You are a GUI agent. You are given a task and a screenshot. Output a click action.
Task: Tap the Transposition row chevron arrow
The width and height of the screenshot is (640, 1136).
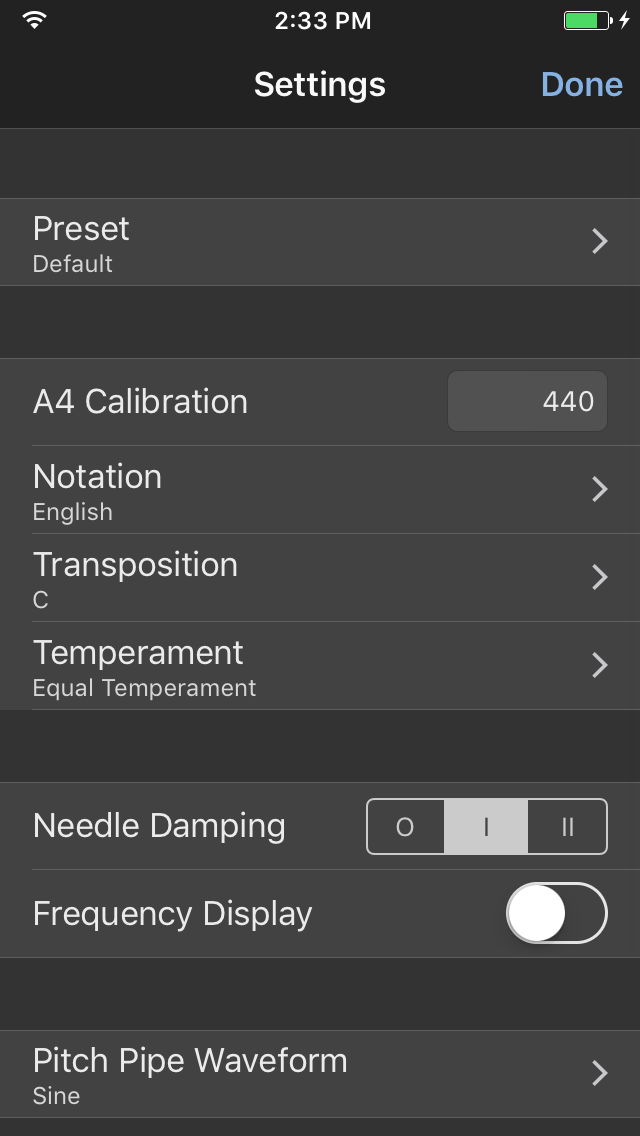[600, 577]
